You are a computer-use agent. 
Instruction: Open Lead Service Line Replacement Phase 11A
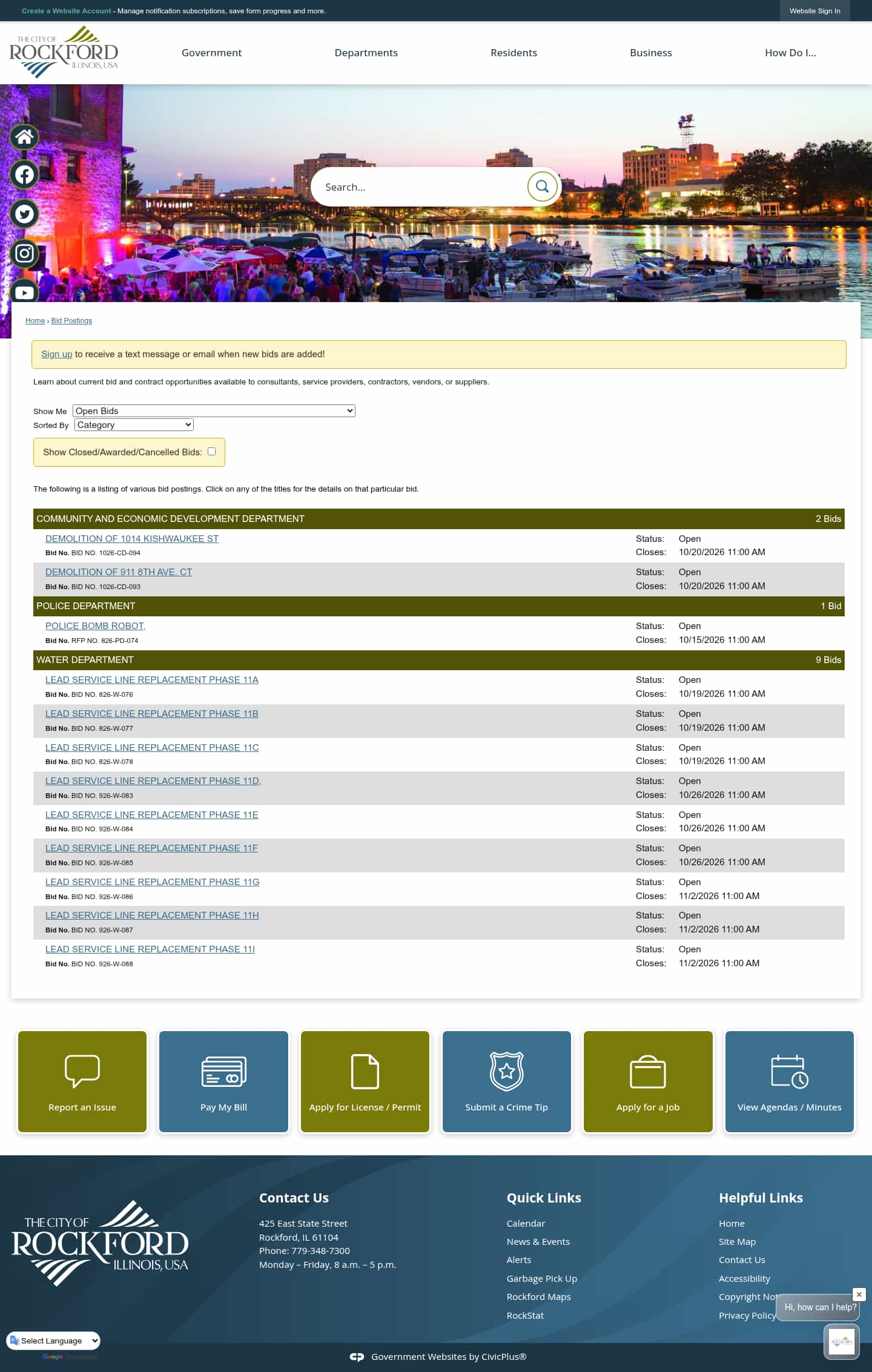(x=152, y=679)
